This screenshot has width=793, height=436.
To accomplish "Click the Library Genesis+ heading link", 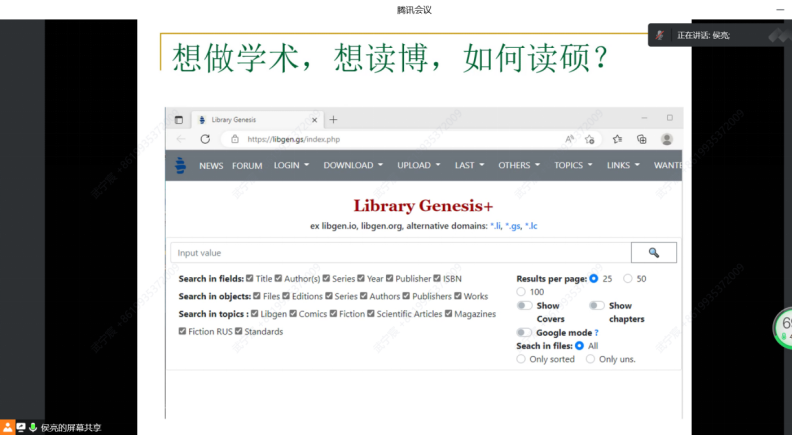I will [x=423, y=206].
